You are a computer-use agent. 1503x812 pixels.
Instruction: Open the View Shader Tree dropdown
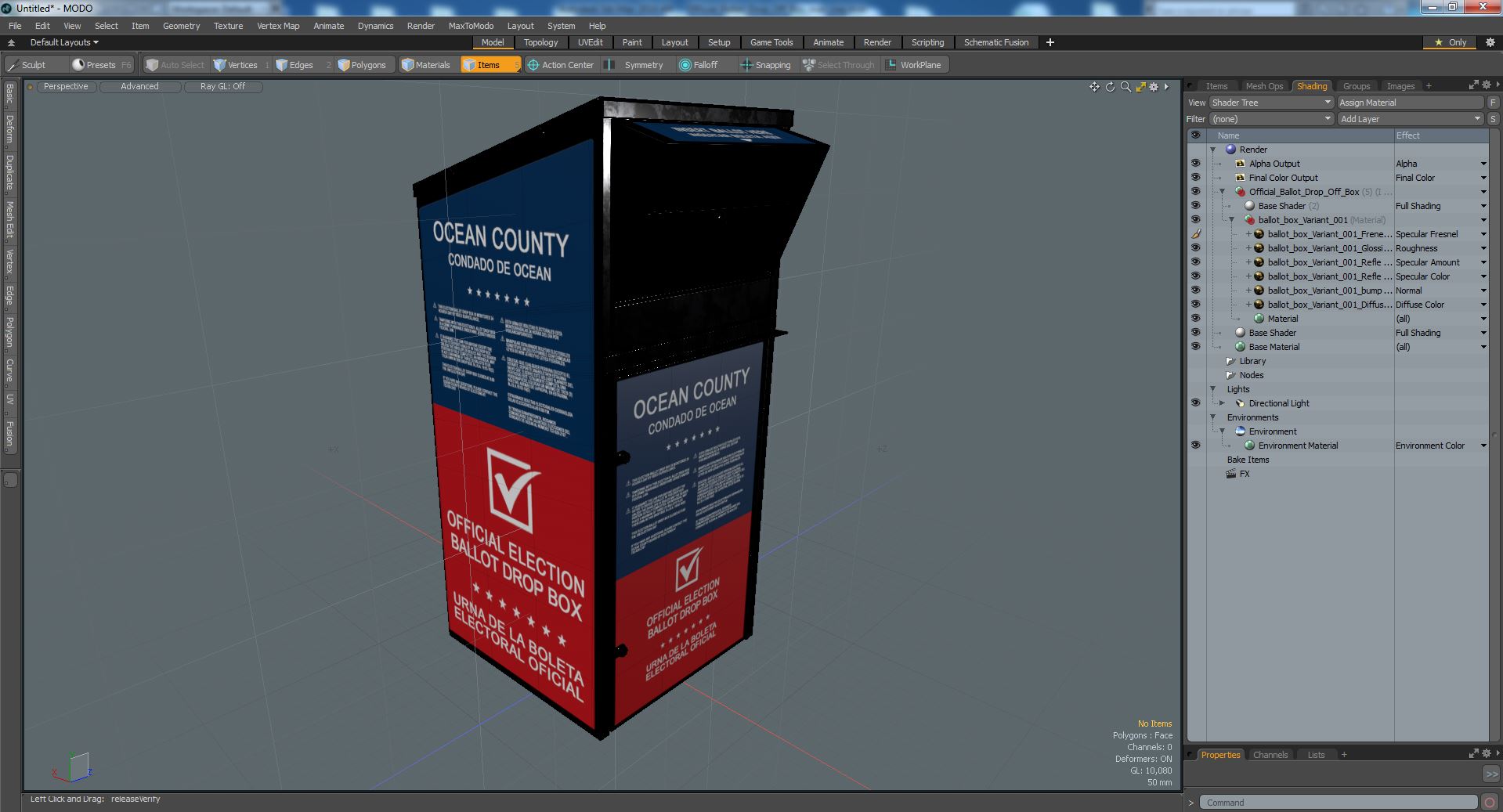click(1270, 103)
